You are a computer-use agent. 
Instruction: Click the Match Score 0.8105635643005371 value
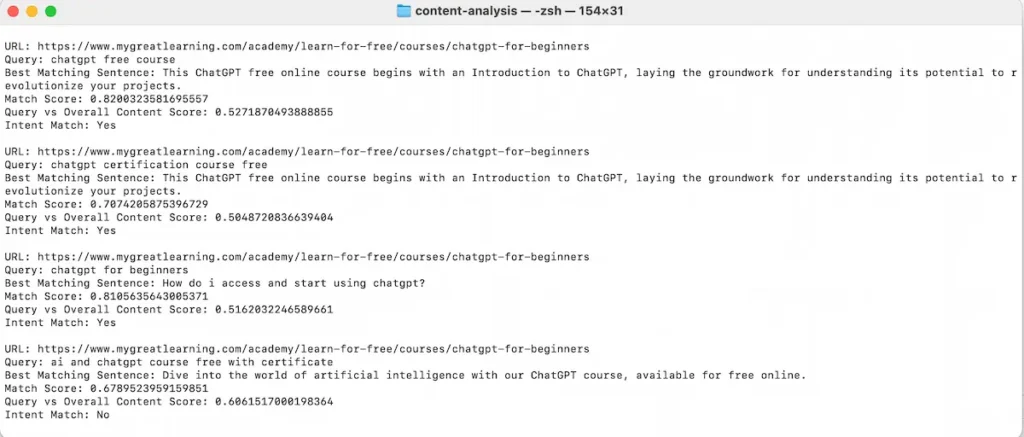[x=142, y=296]
